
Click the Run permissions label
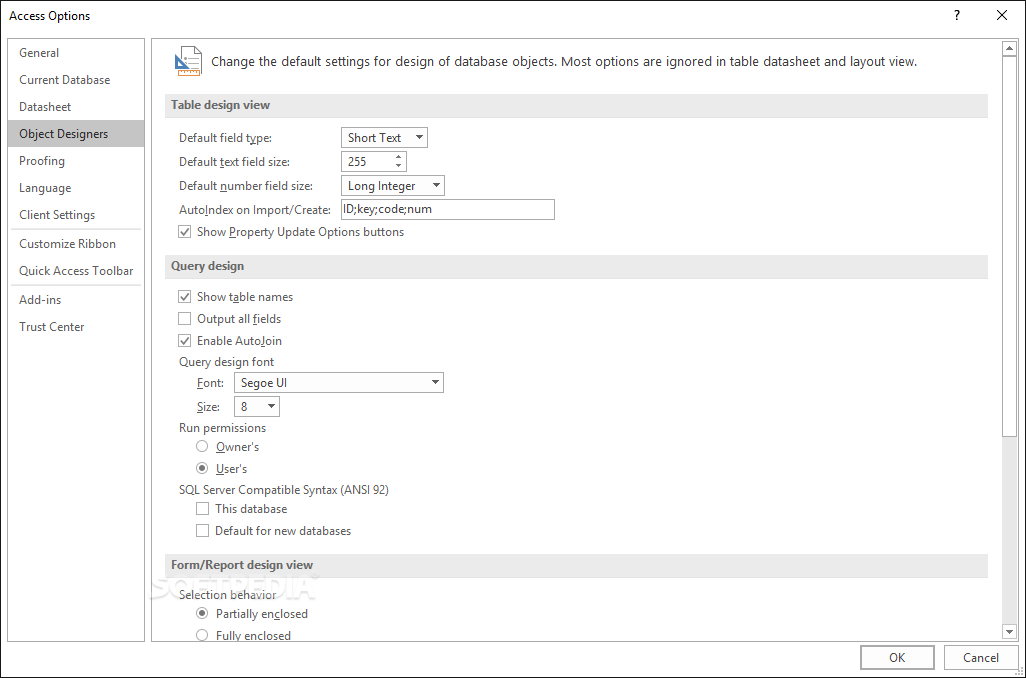click(222, 428)
